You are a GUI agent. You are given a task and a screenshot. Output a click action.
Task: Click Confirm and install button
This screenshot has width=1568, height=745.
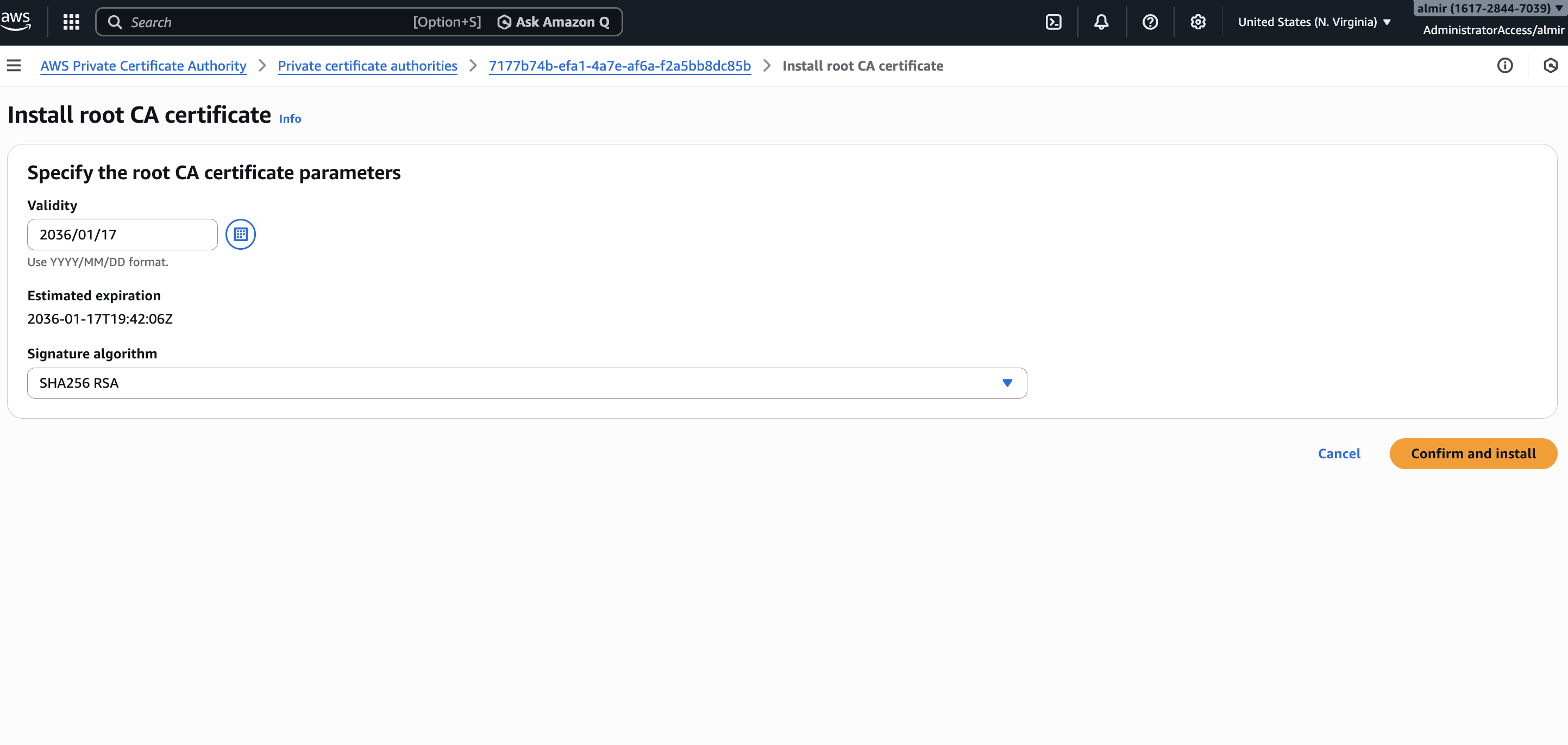tap(1472, 453)
